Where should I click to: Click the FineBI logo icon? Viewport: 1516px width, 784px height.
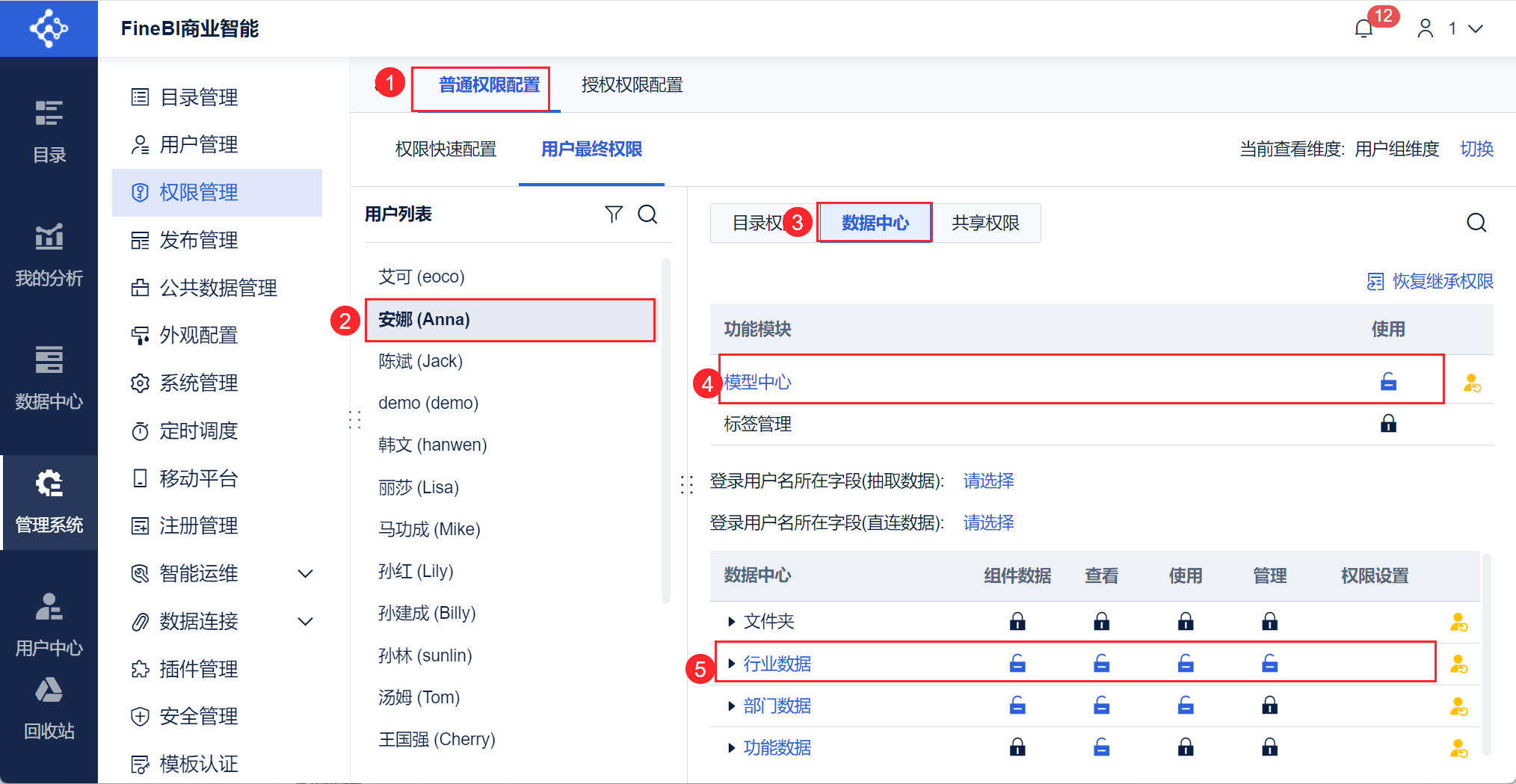click(49, 28)
